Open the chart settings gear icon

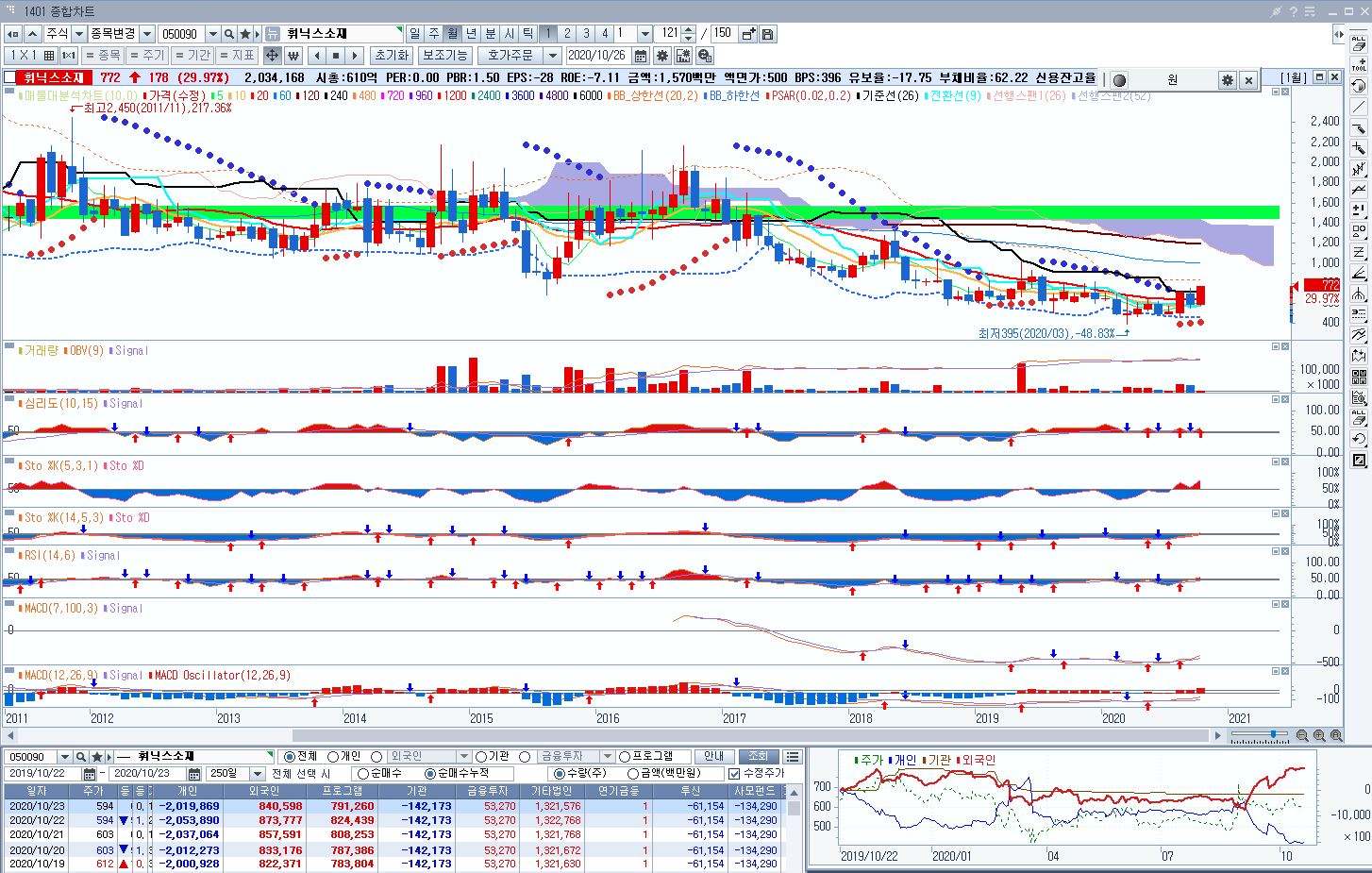[662, 56]
